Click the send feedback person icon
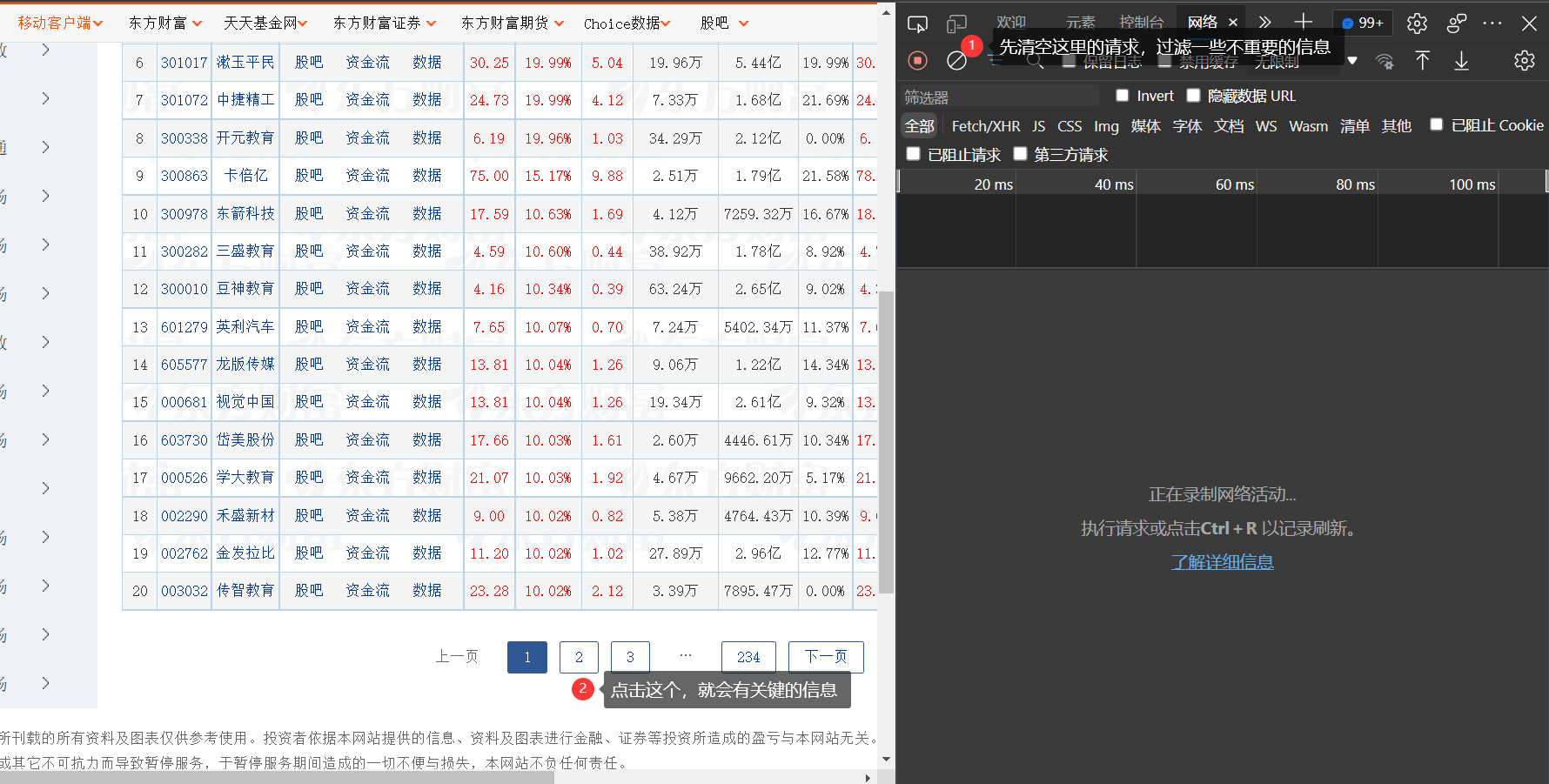 [x=1456, y=23]
